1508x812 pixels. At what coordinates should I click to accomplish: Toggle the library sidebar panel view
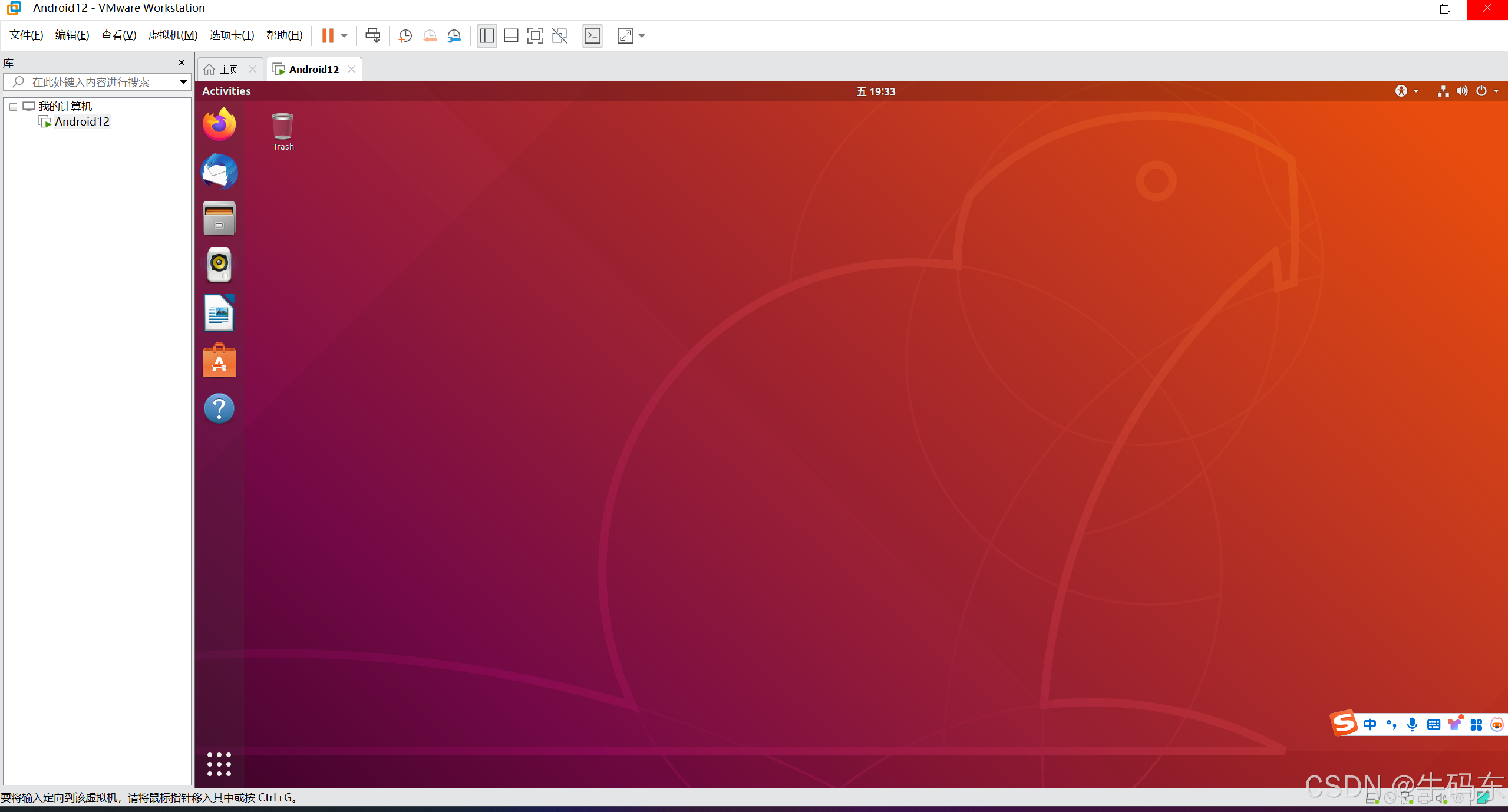point(487,36)
